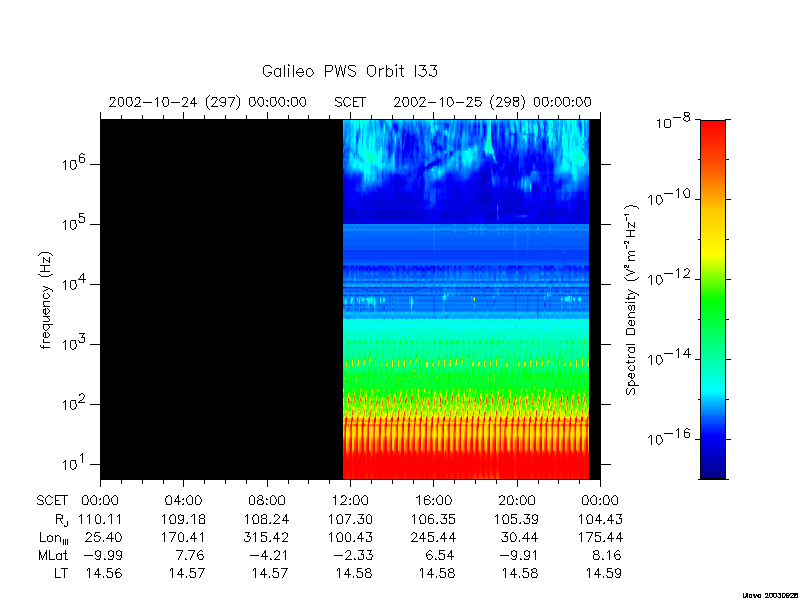Screen dimensions: 800x600
Task: Pick the green middle of the colorbar
Action: [x=713, y=306]
